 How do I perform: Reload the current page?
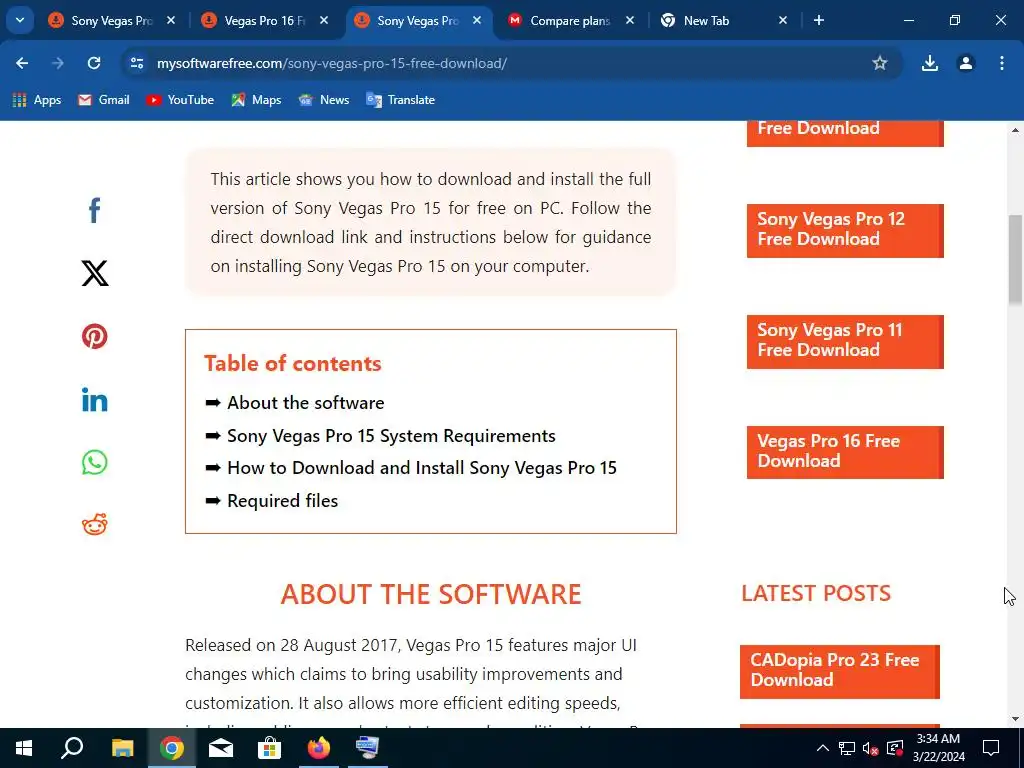[94, 63]
